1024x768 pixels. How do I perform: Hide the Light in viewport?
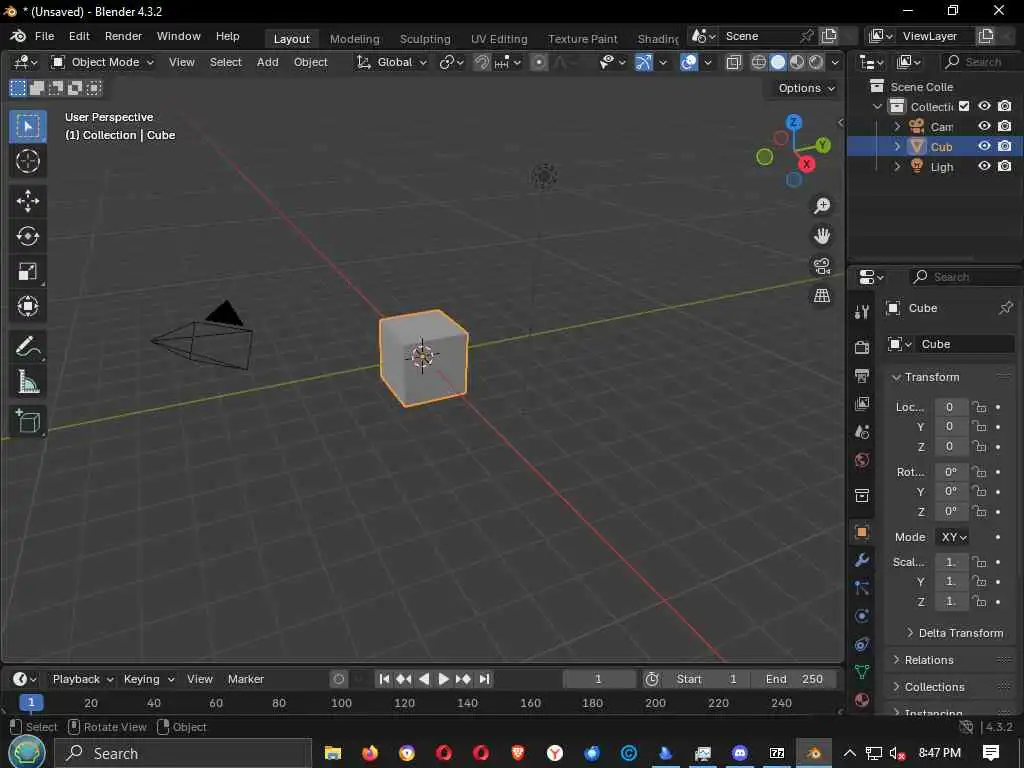pyautogui.click(x=984, y=167)
